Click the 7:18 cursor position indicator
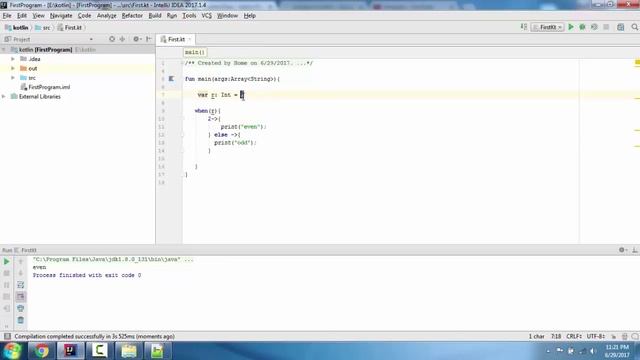The width and height of the screenshot is (640, 360). pos(556,336)
